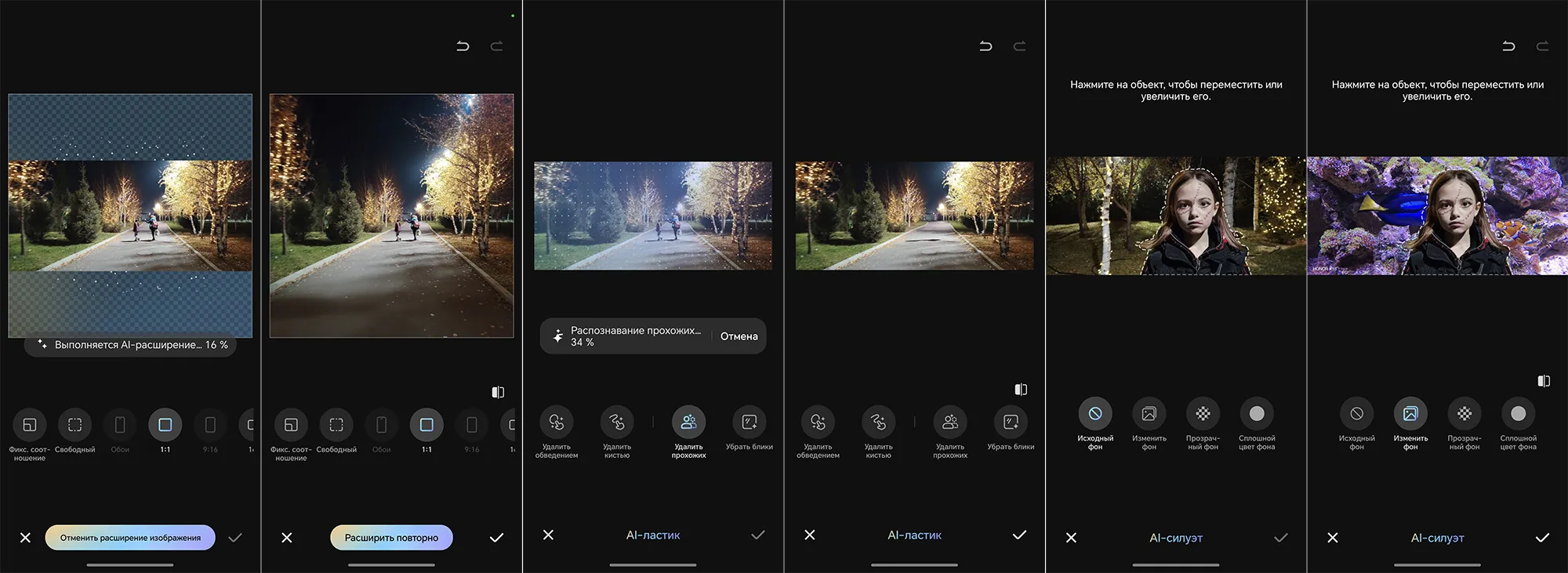Click the compare icon above the coral-reef screen's background options
The image size is (1568, 573).
coord(1543,381)
